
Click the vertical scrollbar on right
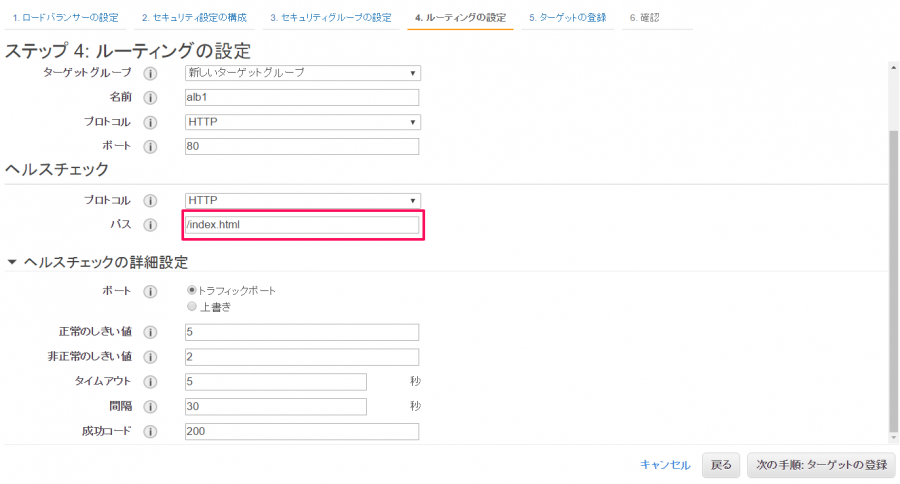pos(894,281)
